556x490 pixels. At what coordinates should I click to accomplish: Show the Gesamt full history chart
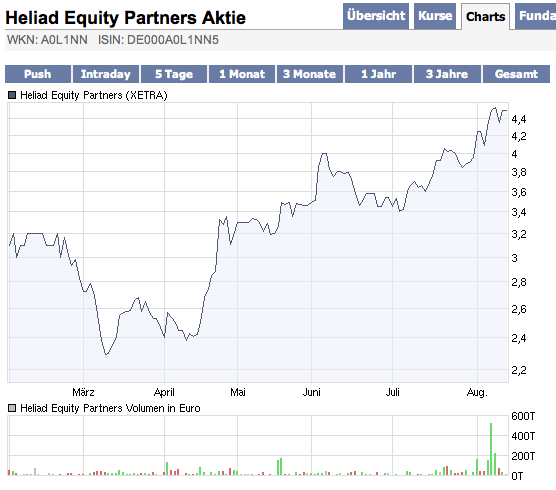click(516, 74)
